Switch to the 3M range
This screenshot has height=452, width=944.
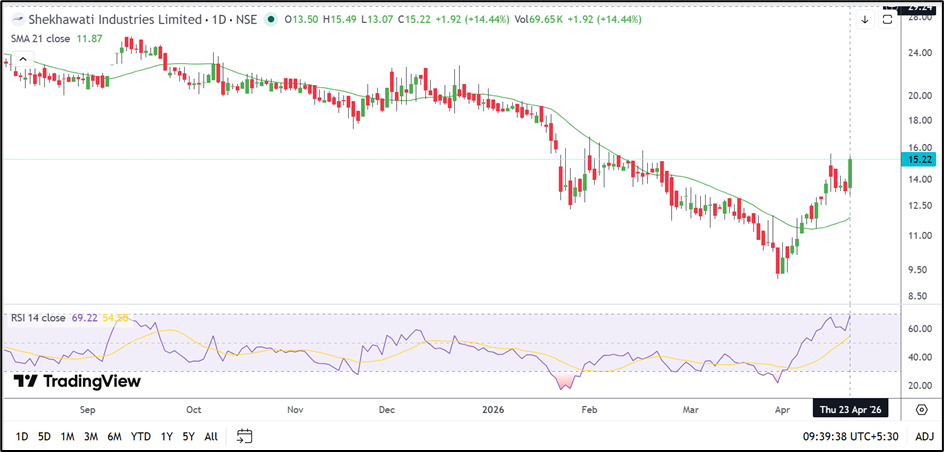click(91, 436)
